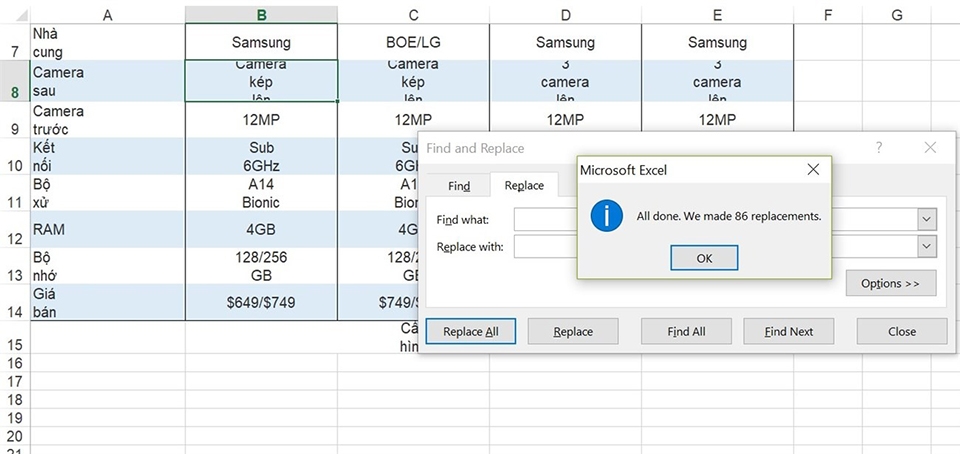This screenshot has height=454, width=960.
Task: Select column E header
Action: (717, 15)
